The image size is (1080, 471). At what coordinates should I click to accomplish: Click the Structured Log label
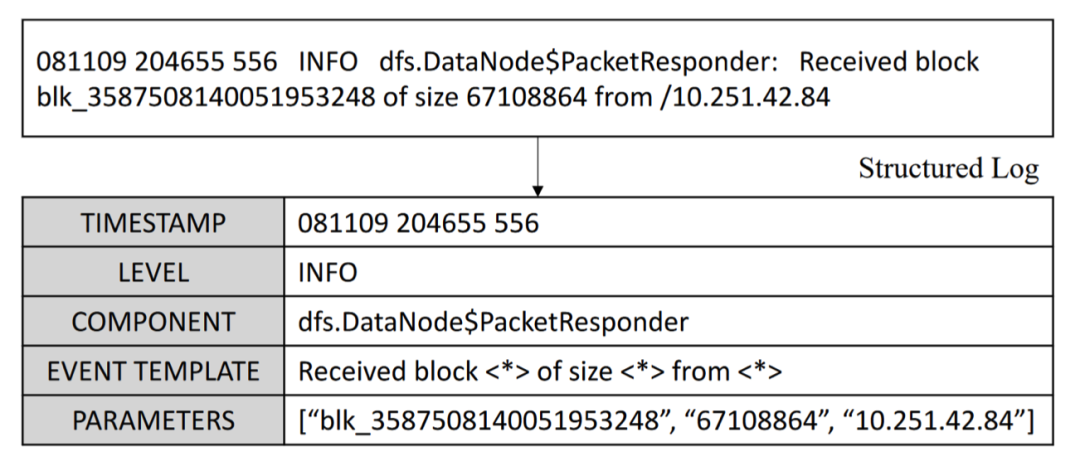[948, 170]
